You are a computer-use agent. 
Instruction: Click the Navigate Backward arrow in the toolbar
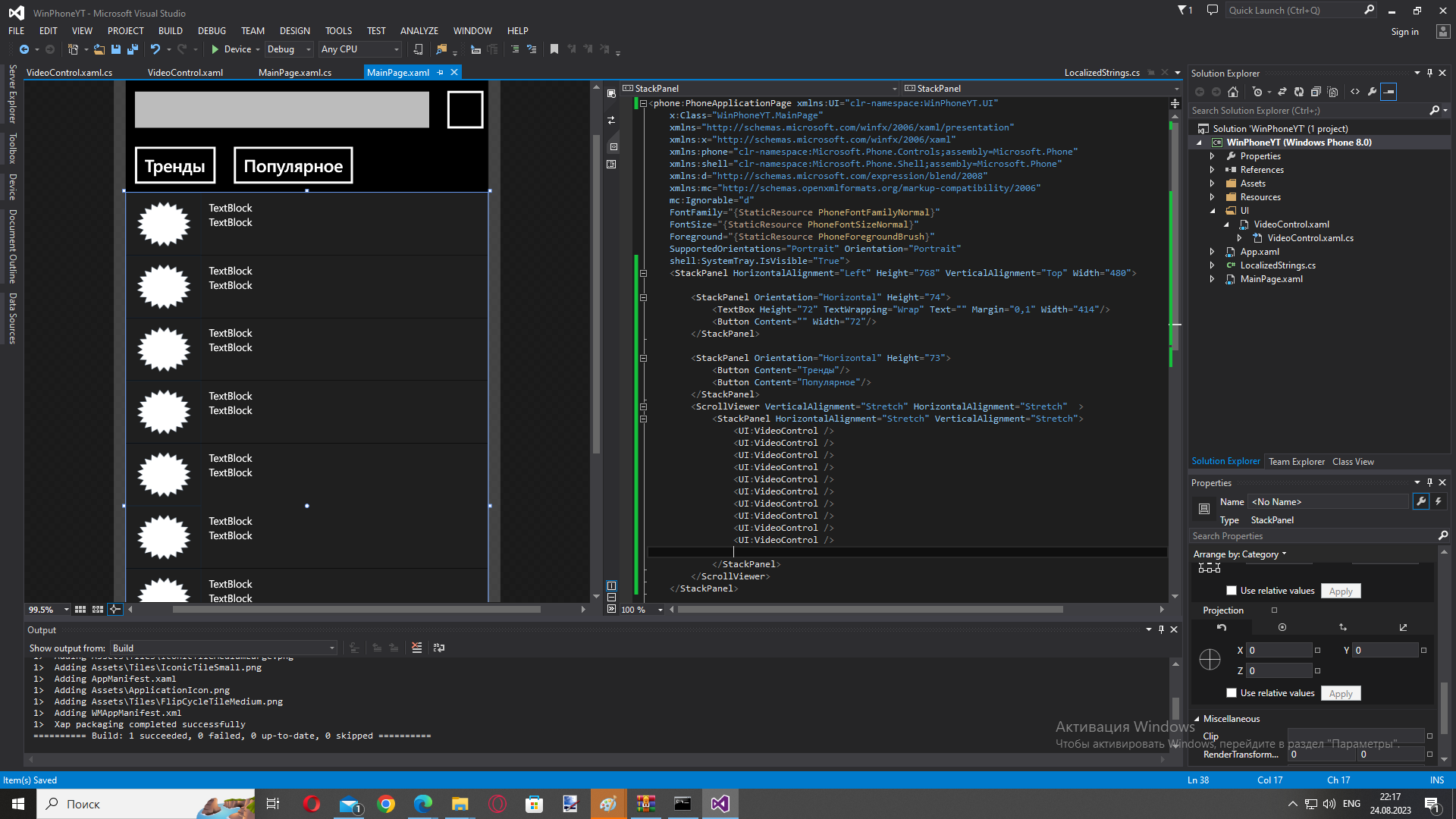coord(24,49)
